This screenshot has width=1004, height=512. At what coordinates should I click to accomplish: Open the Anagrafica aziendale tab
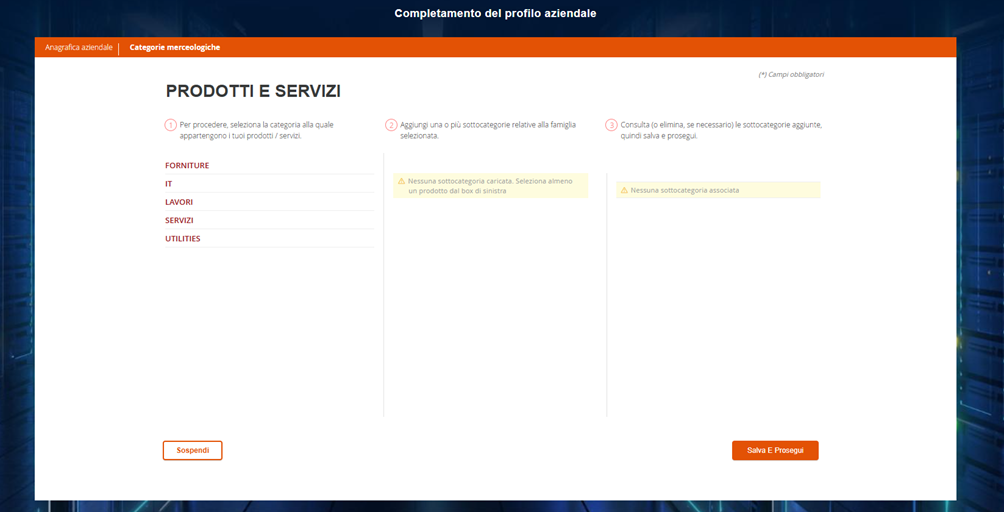(x=79, y=47)
